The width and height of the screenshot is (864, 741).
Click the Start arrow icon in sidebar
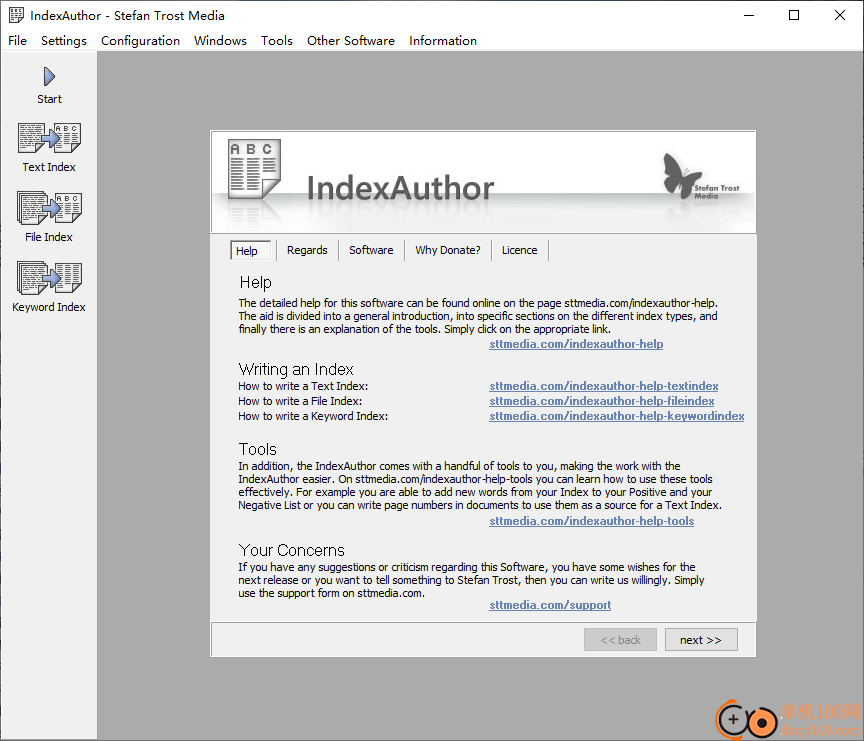coord(49,77)
